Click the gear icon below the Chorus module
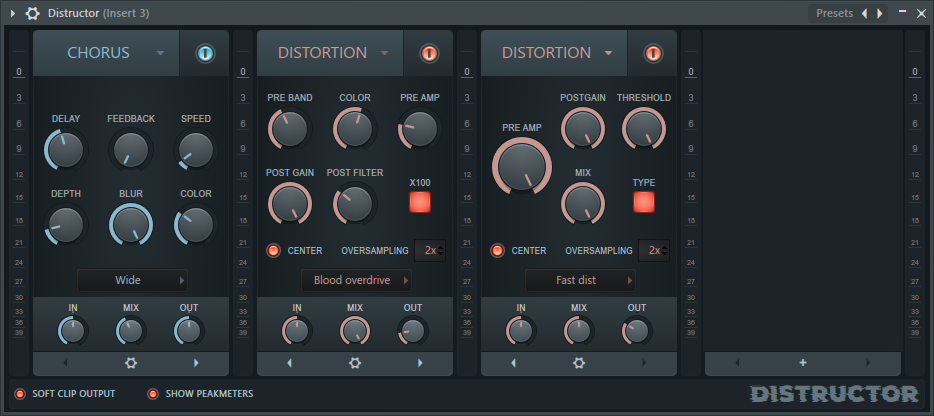The width and height of the screenshot is (934, 416). pos(131,363)
